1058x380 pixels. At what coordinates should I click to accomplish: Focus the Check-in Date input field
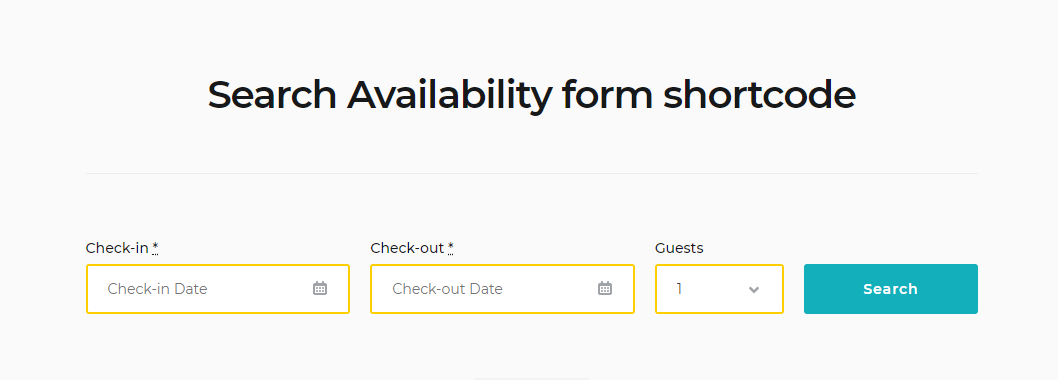click(218, 289)
